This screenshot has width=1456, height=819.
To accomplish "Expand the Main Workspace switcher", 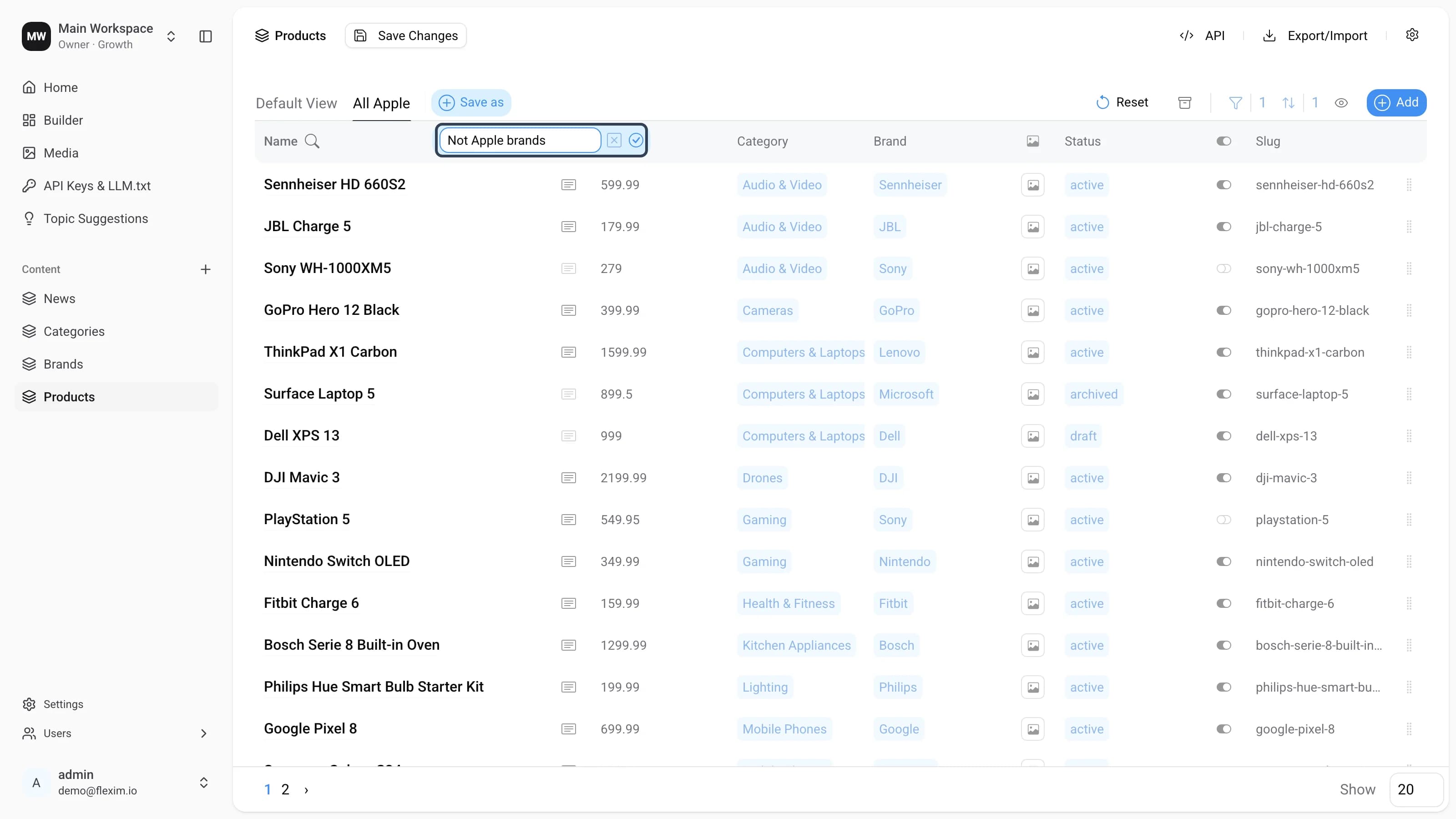I will [171, 36].
